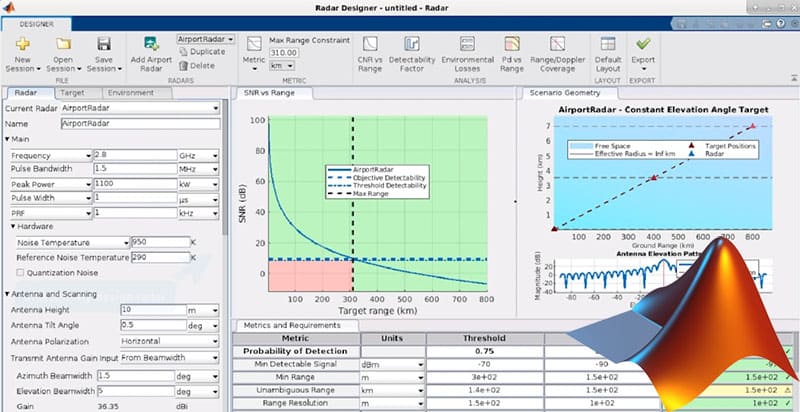Click Antenna Height value field
The image size is (800, 412).
[x=154, y=310]
